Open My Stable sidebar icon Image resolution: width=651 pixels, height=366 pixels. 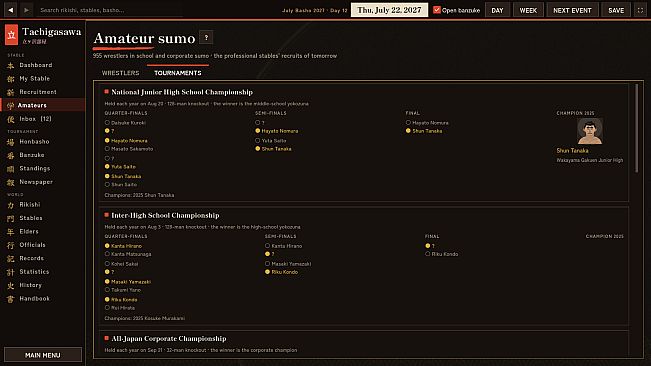tap(10, 79)
